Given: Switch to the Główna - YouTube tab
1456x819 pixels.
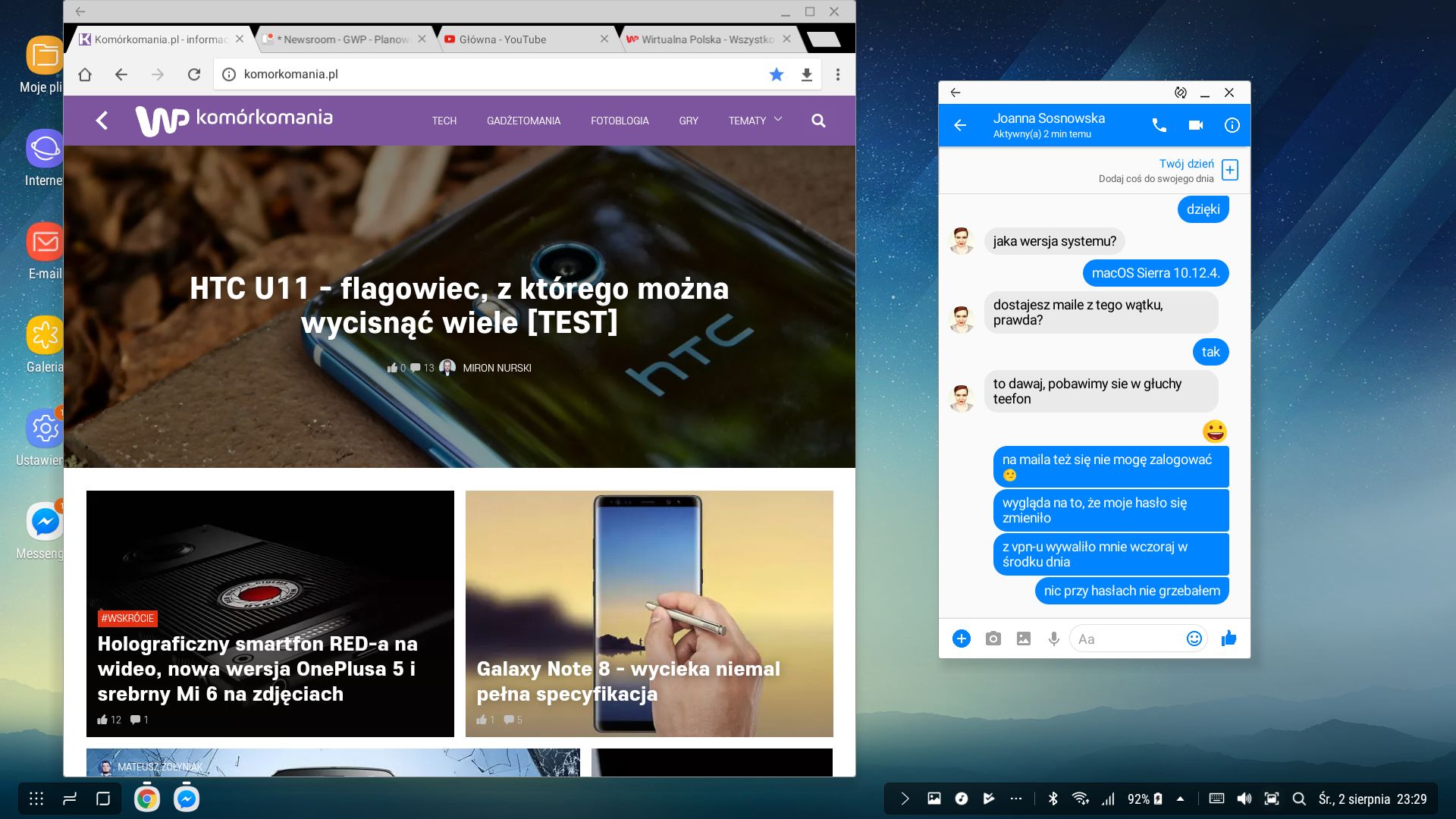Looking at the screenshot, I should 526,39.
